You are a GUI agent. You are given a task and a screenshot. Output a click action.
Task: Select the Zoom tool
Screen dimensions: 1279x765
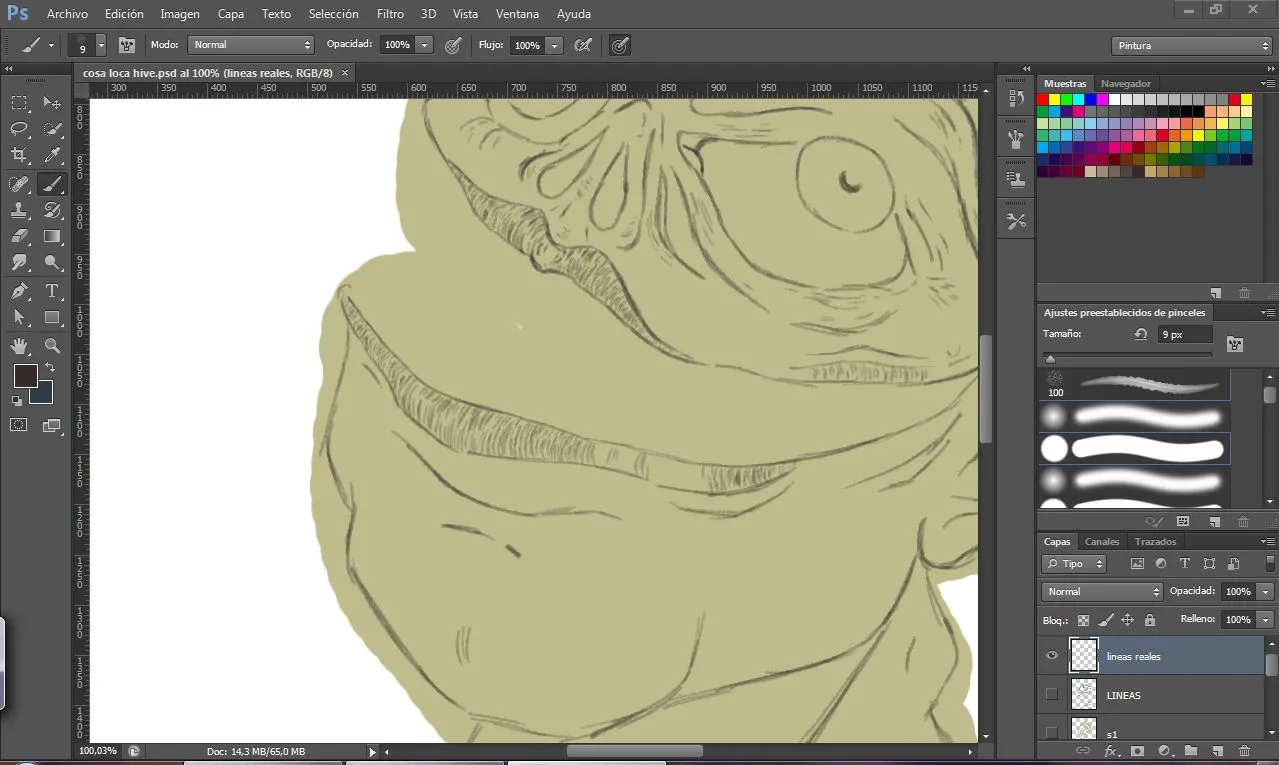click(x=52, y=346)
